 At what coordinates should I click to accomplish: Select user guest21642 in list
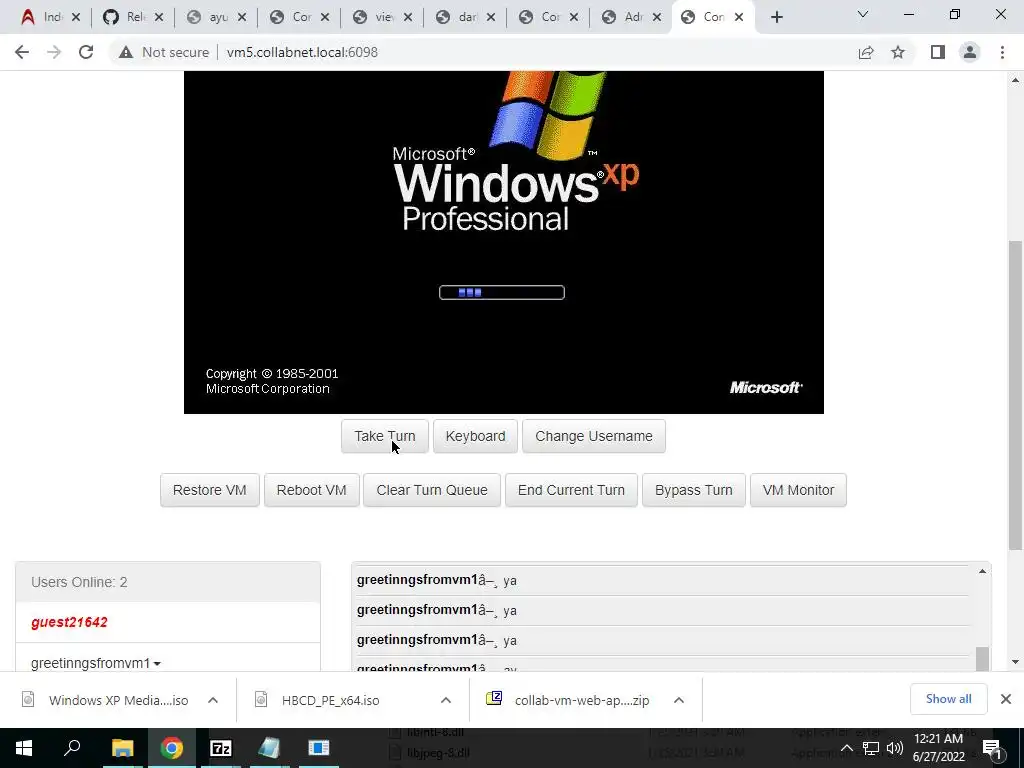point(69,622)
